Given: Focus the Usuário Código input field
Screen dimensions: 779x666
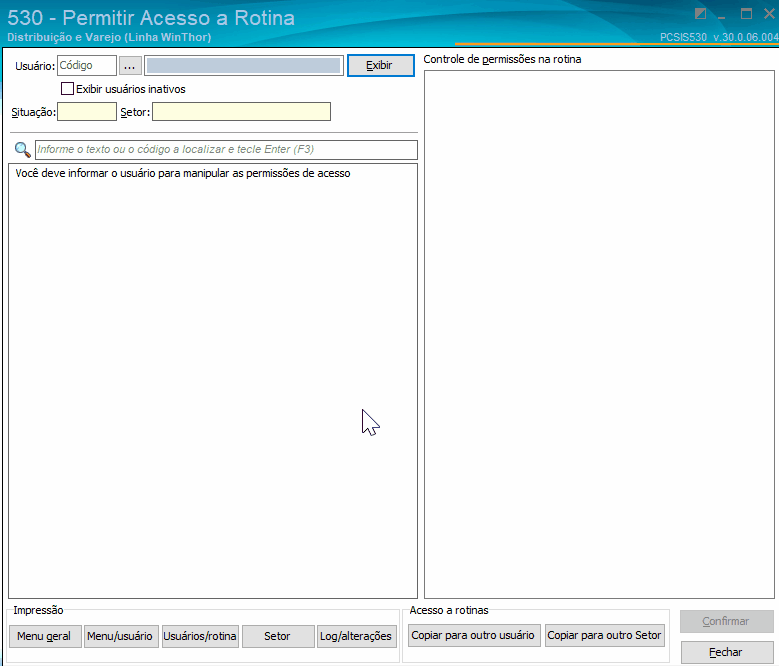Looking at the screenshot, I should [x=87, y=66].
